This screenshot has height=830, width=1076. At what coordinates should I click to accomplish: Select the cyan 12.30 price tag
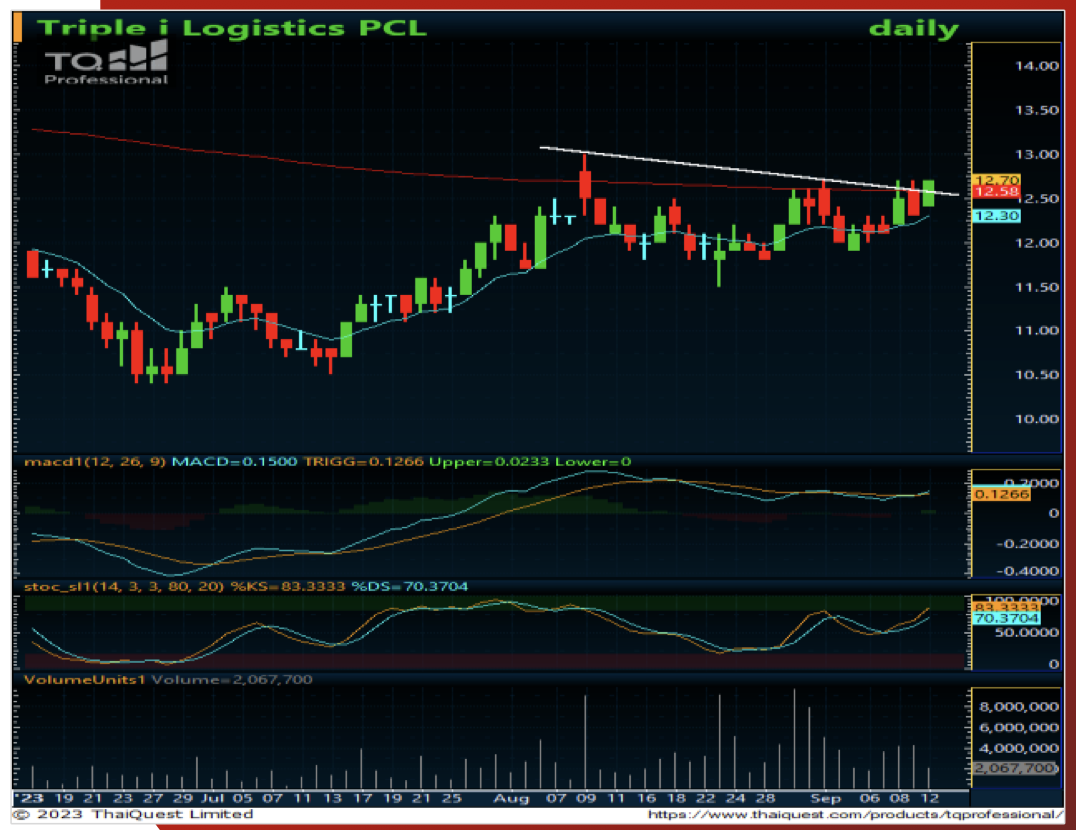(x=997, y=216)
